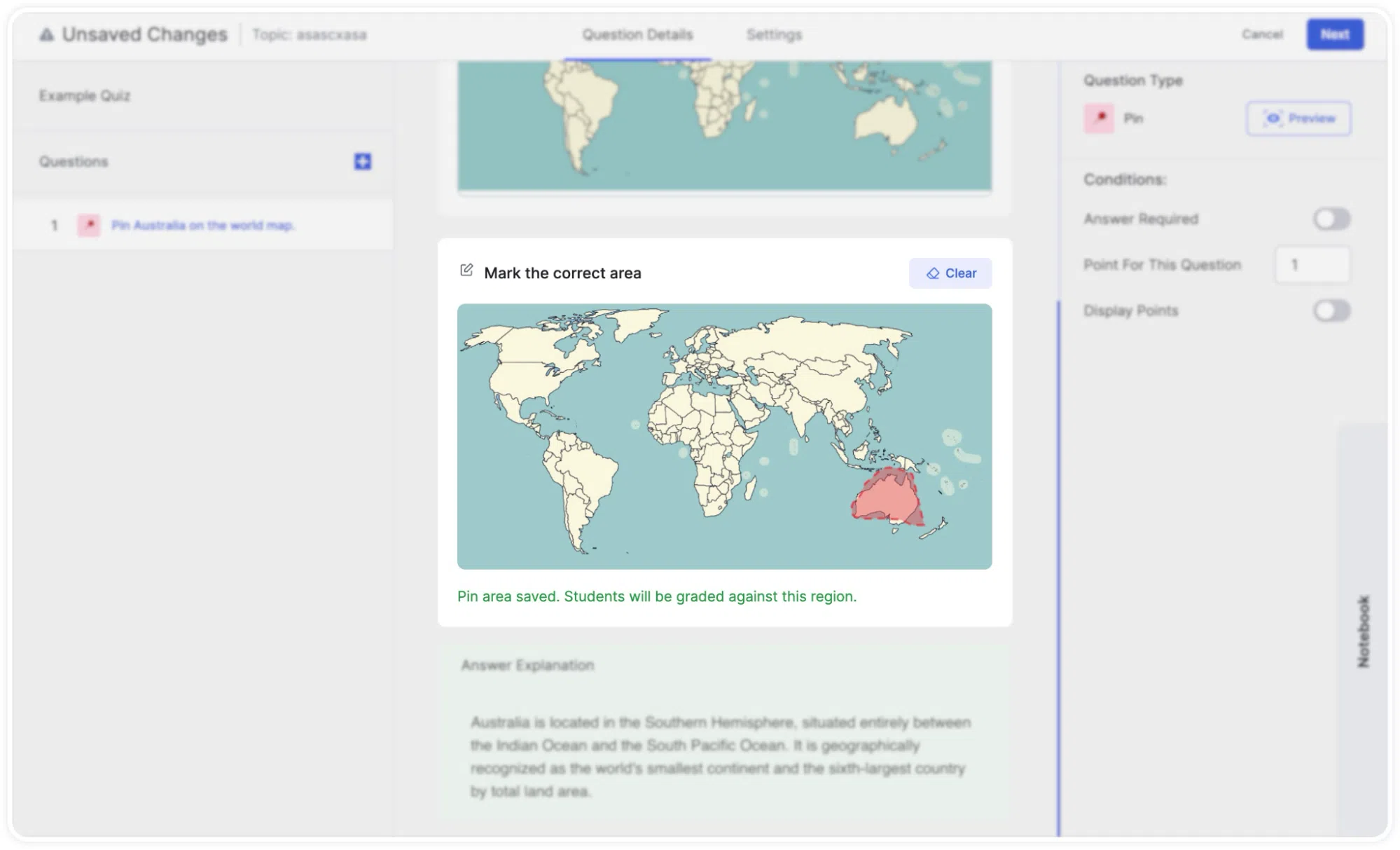Select question Pin Australia on the world map
1400x850 pixels.
click(203, 225)
